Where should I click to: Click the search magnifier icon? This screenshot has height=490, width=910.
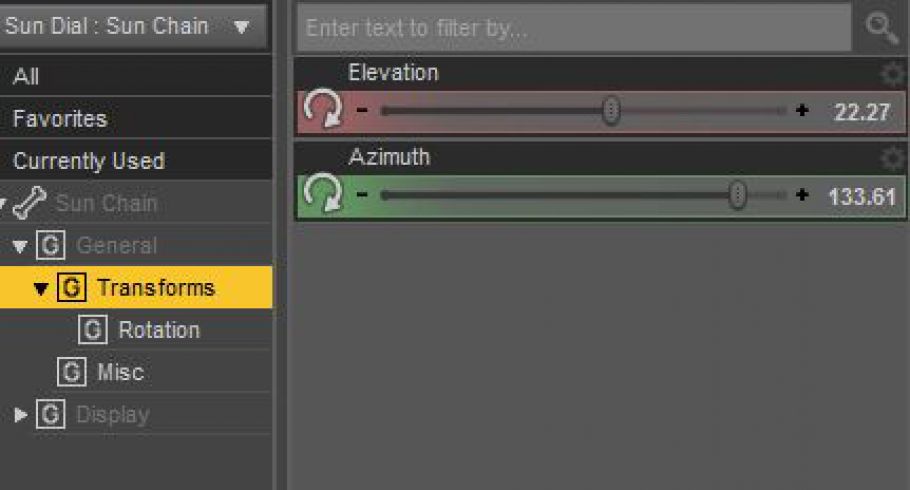pyautogui.click(x=880, y=29)
